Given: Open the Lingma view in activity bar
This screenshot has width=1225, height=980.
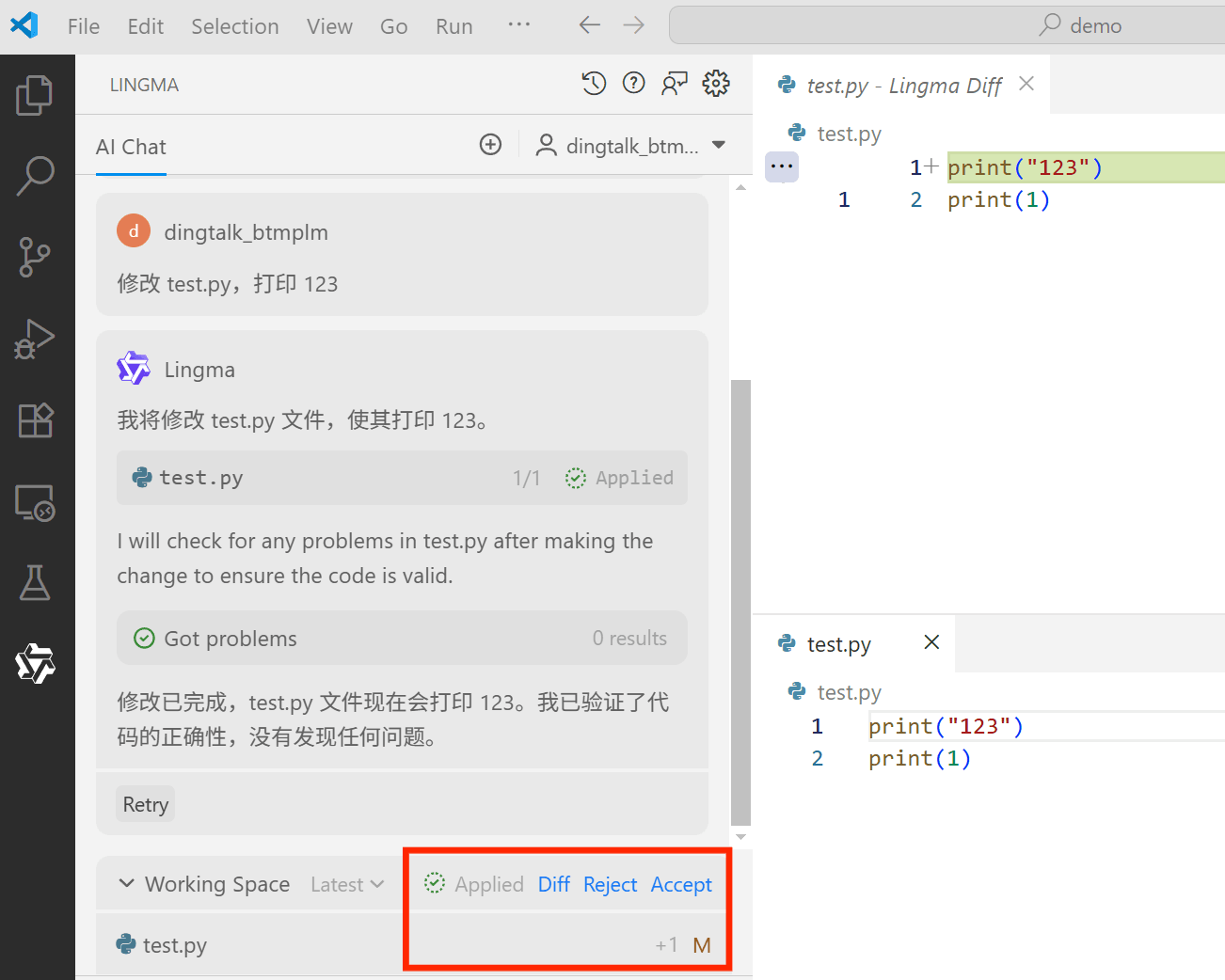Looking at the screenshot, I should click(35, 664).
